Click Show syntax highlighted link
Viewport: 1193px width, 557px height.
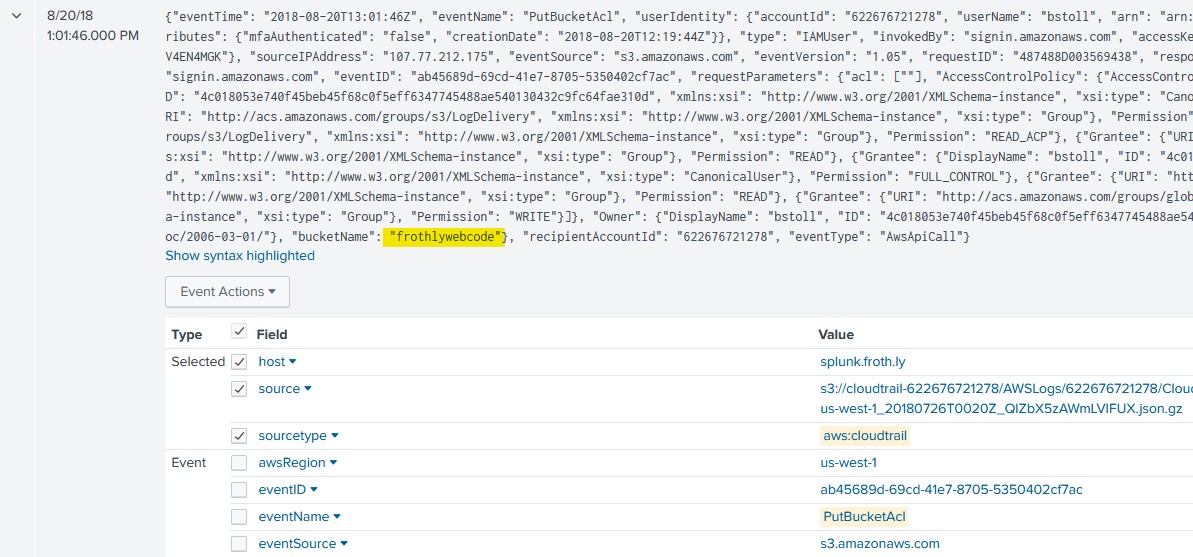tap(240, 256)
